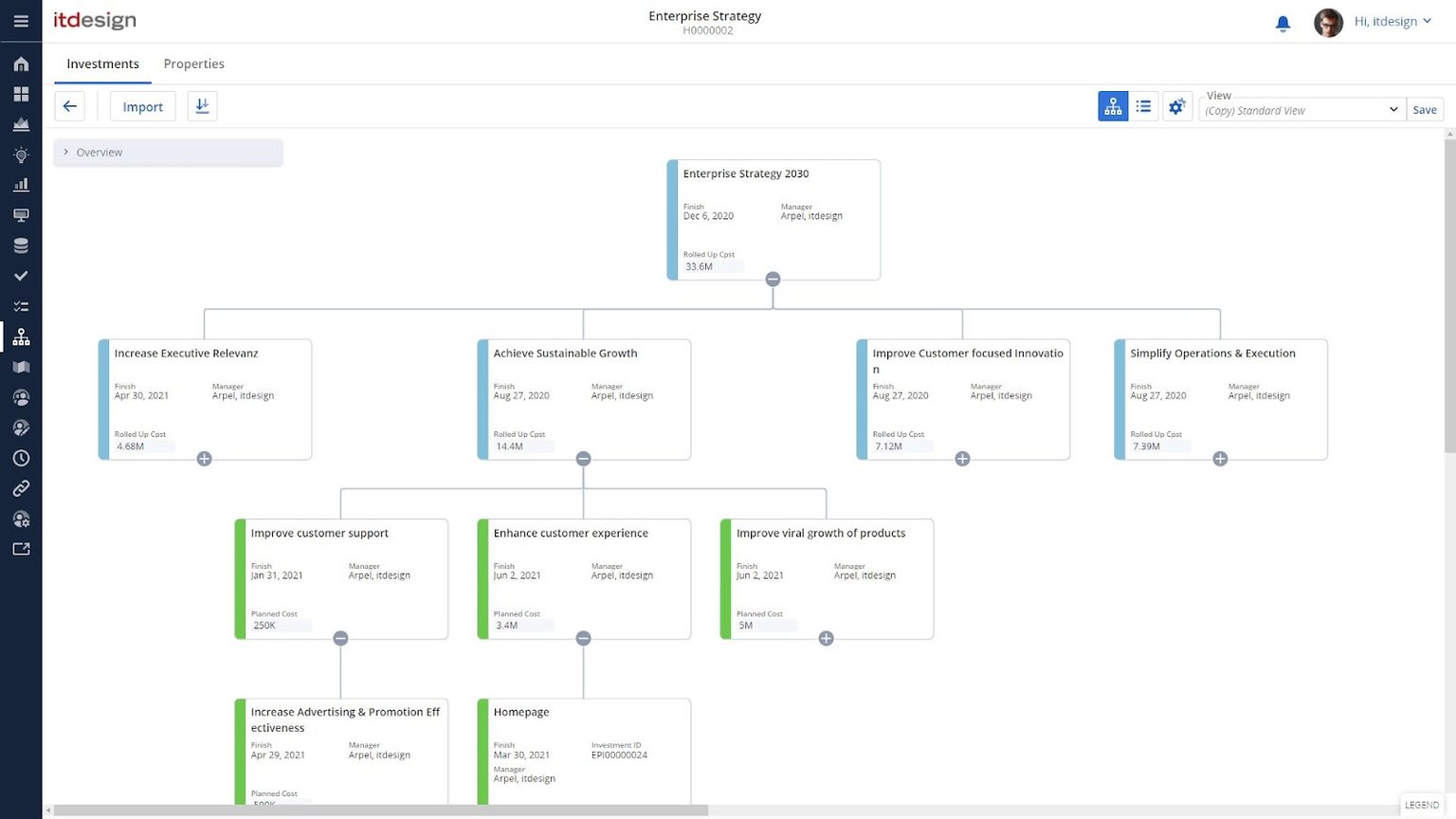The height and width of the screenshot is (819, 1456).
Task: Open the clock timesheets icon in the sidebar
Action: click(x=21, y=458)
